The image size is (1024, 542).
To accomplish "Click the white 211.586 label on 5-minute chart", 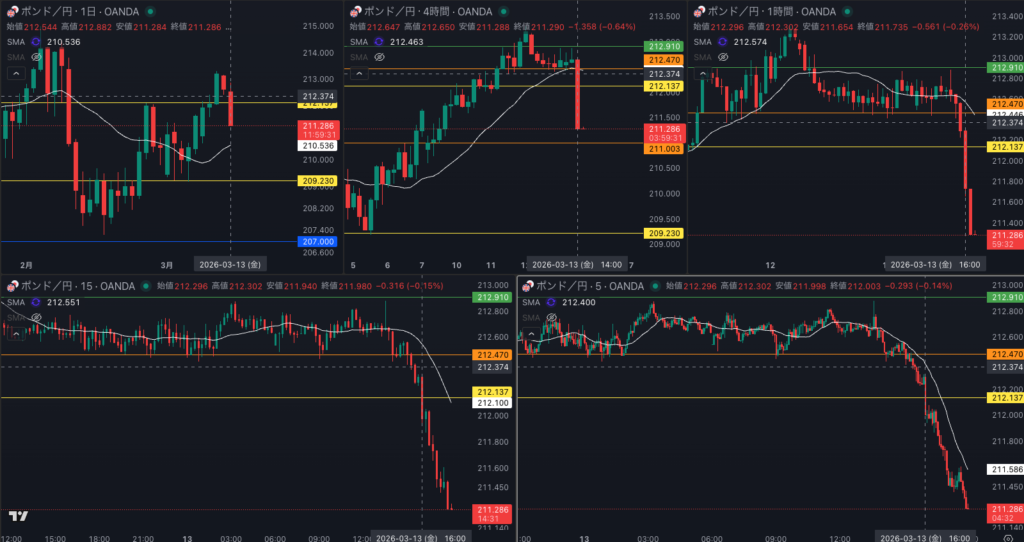I will pyautogui.click(x=1006, y=470).
